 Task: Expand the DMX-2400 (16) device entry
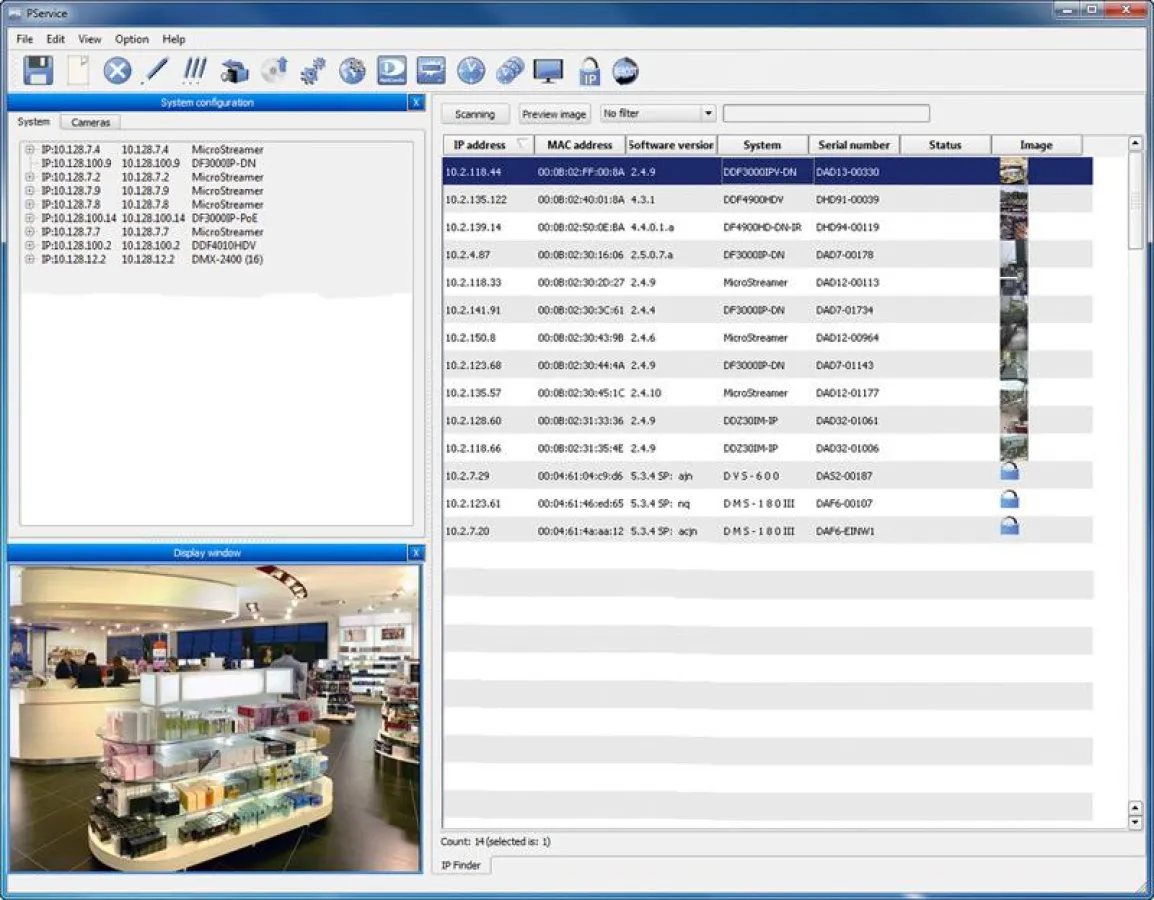[x=30, y=259]
